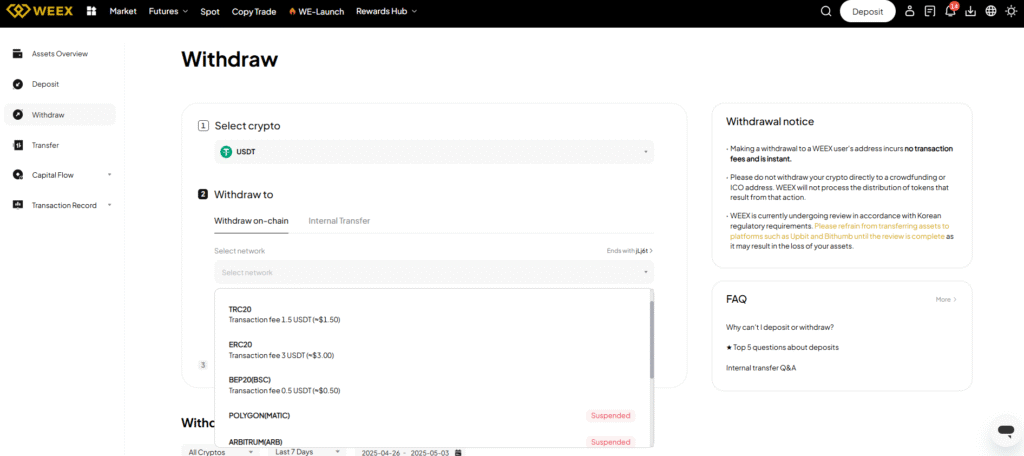Select the BEP20(BSC) network option
This screenshot has height=456, width=1024.
point(432,385)
